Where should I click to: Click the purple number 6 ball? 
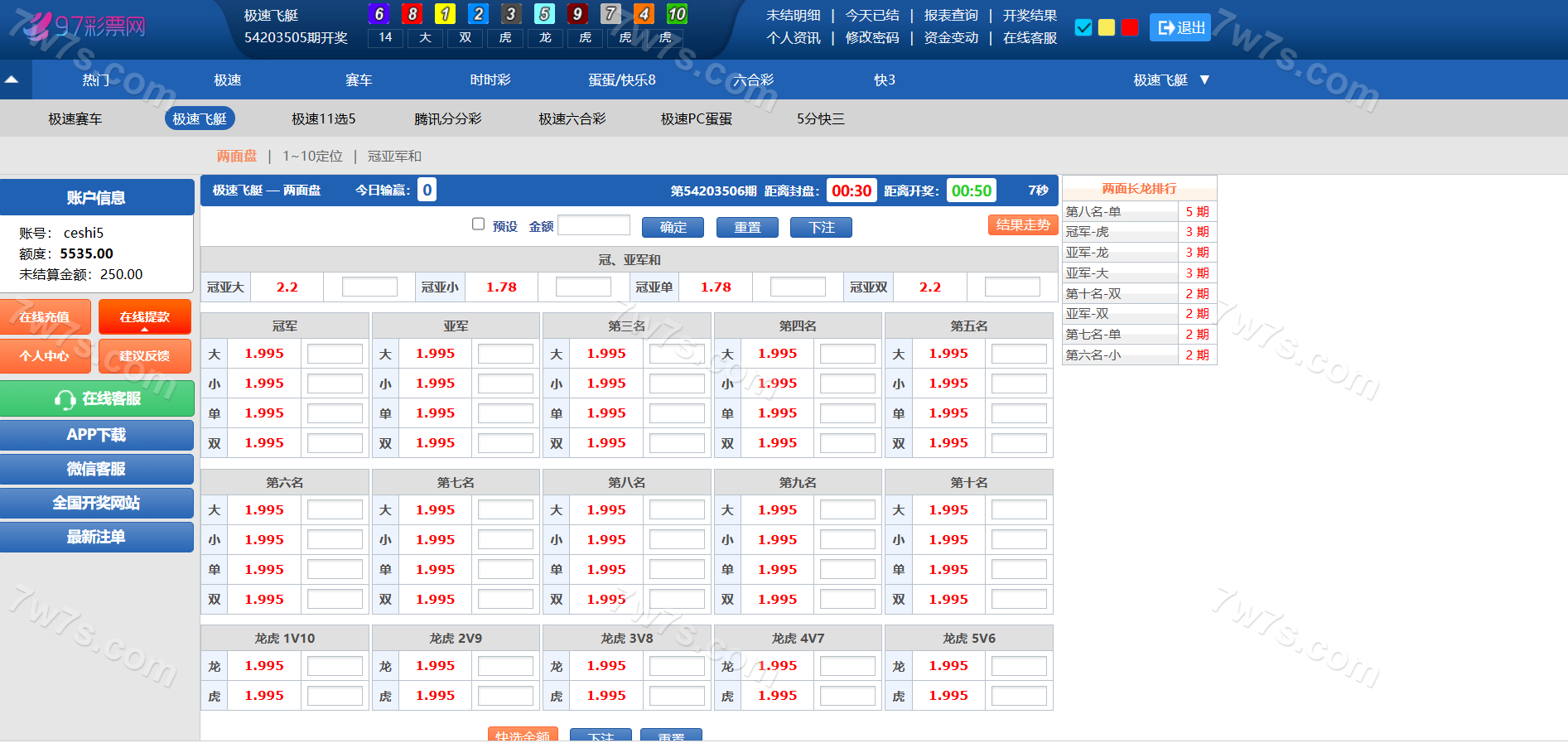pos(379,14)
